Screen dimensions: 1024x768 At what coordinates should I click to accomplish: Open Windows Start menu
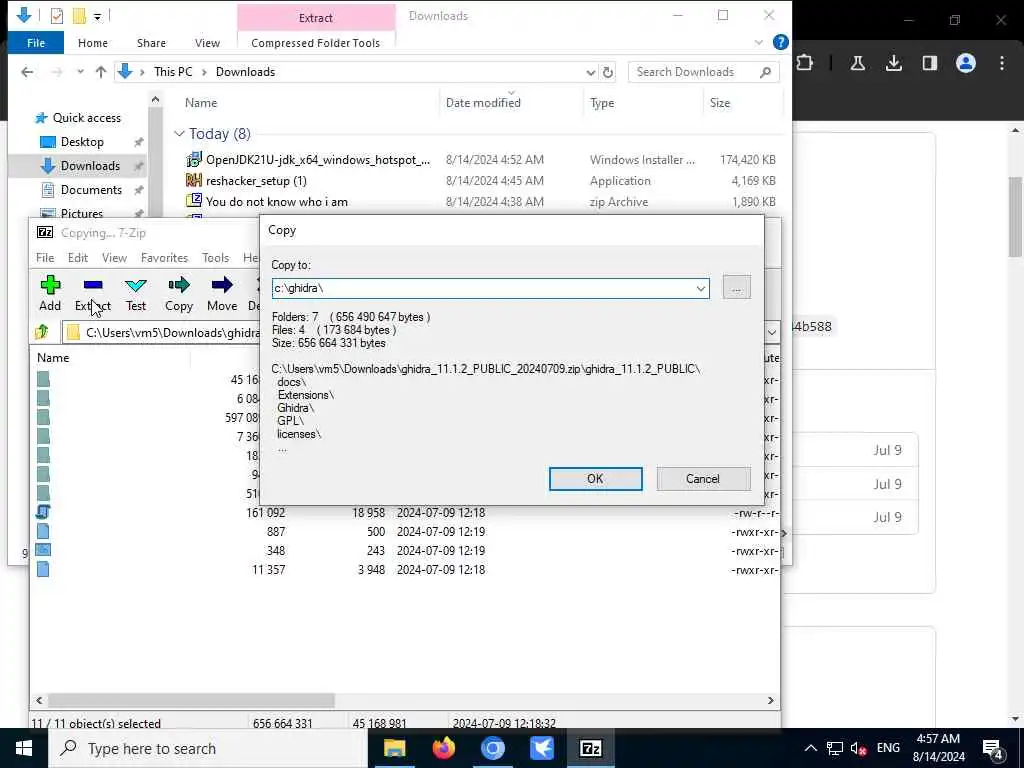point(24,748)
